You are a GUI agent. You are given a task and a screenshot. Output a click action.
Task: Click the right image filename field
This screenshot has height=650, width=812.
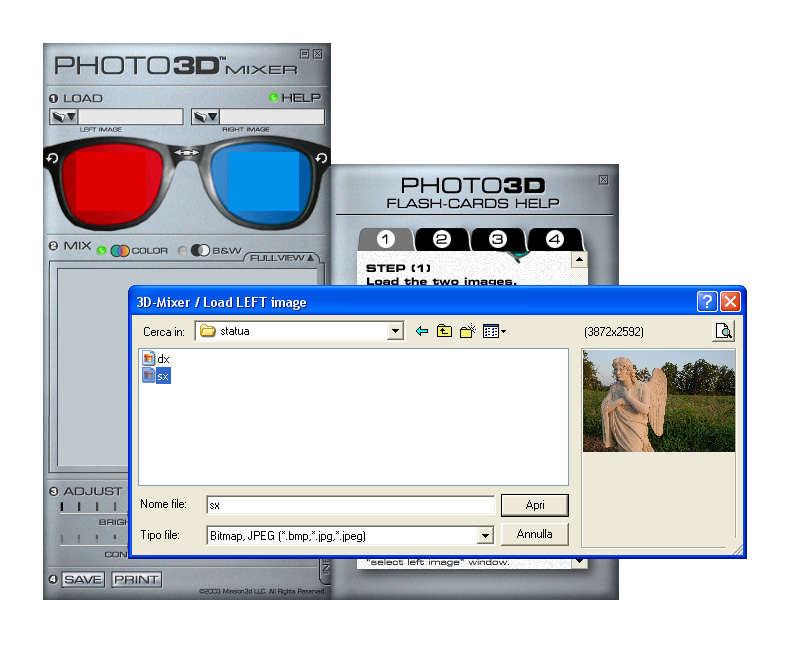point(272,117)
